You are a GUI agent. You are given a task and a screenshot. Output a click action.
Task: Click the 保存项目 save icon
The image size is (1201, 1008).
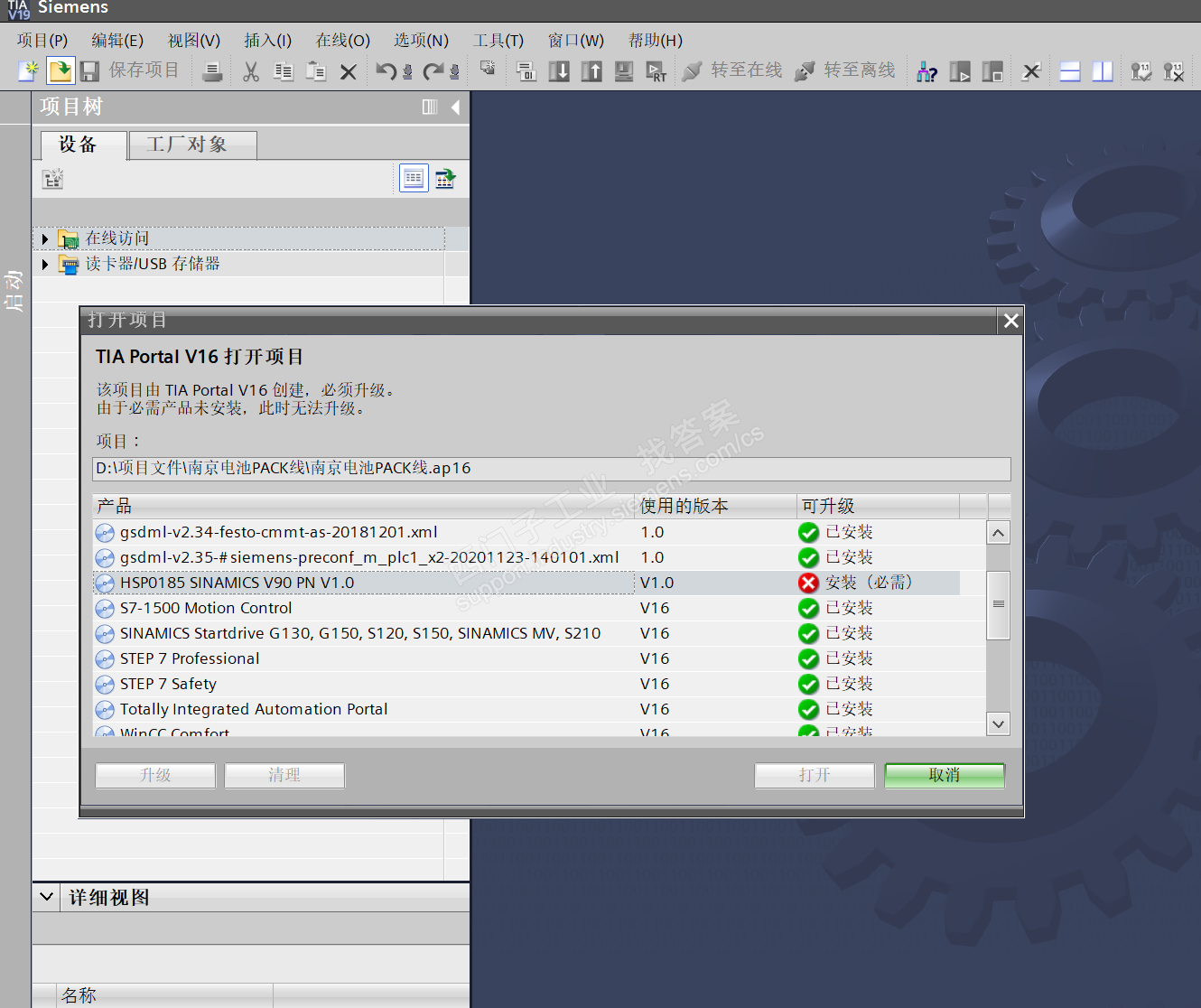coord(89,70)
